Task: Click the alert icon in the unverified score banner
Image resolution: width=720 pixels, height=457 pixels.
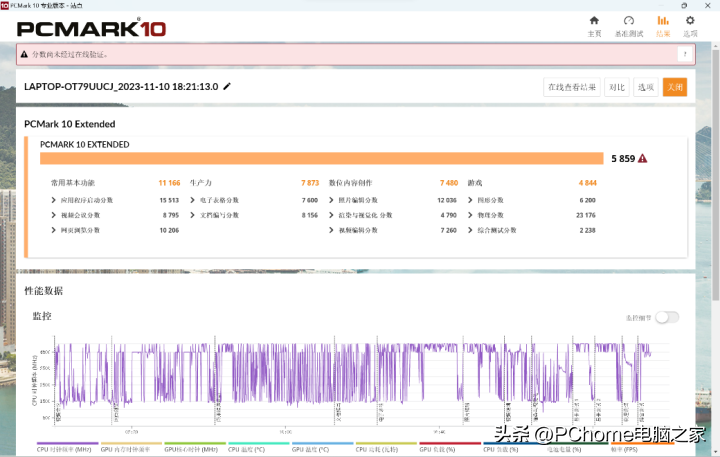Action: coord(25,54)
